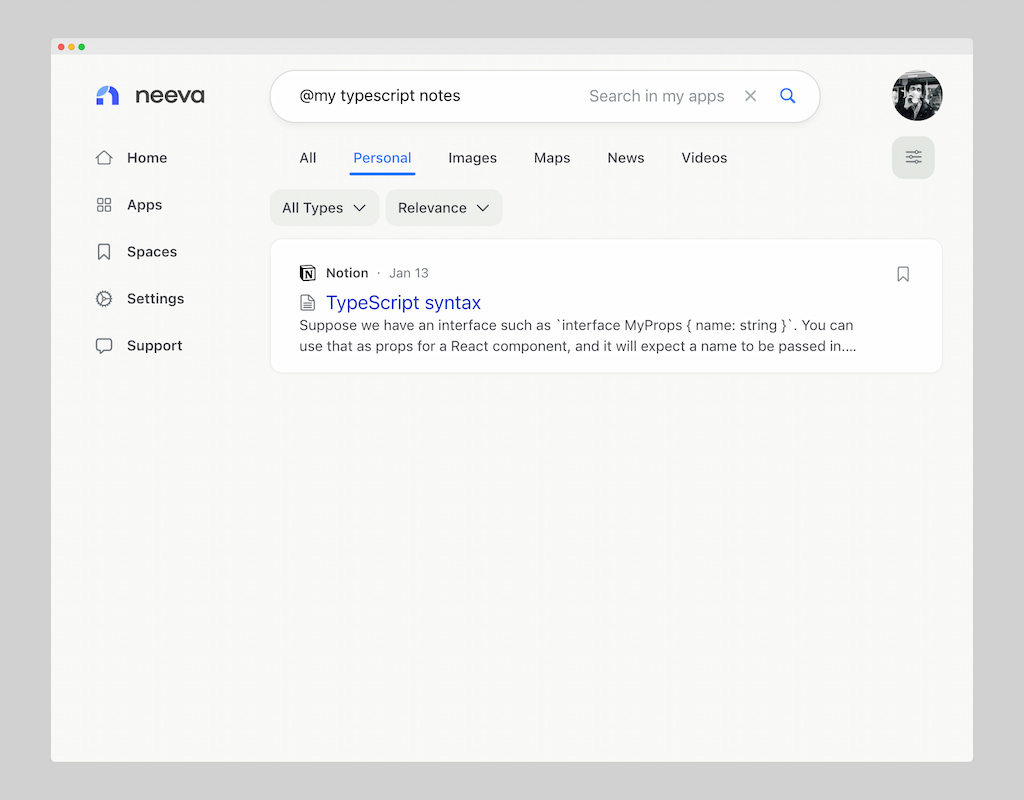This screenshot has width=1024, height=800.
Task: Click the Support chat bubble icon
Action: pos(104,346)
